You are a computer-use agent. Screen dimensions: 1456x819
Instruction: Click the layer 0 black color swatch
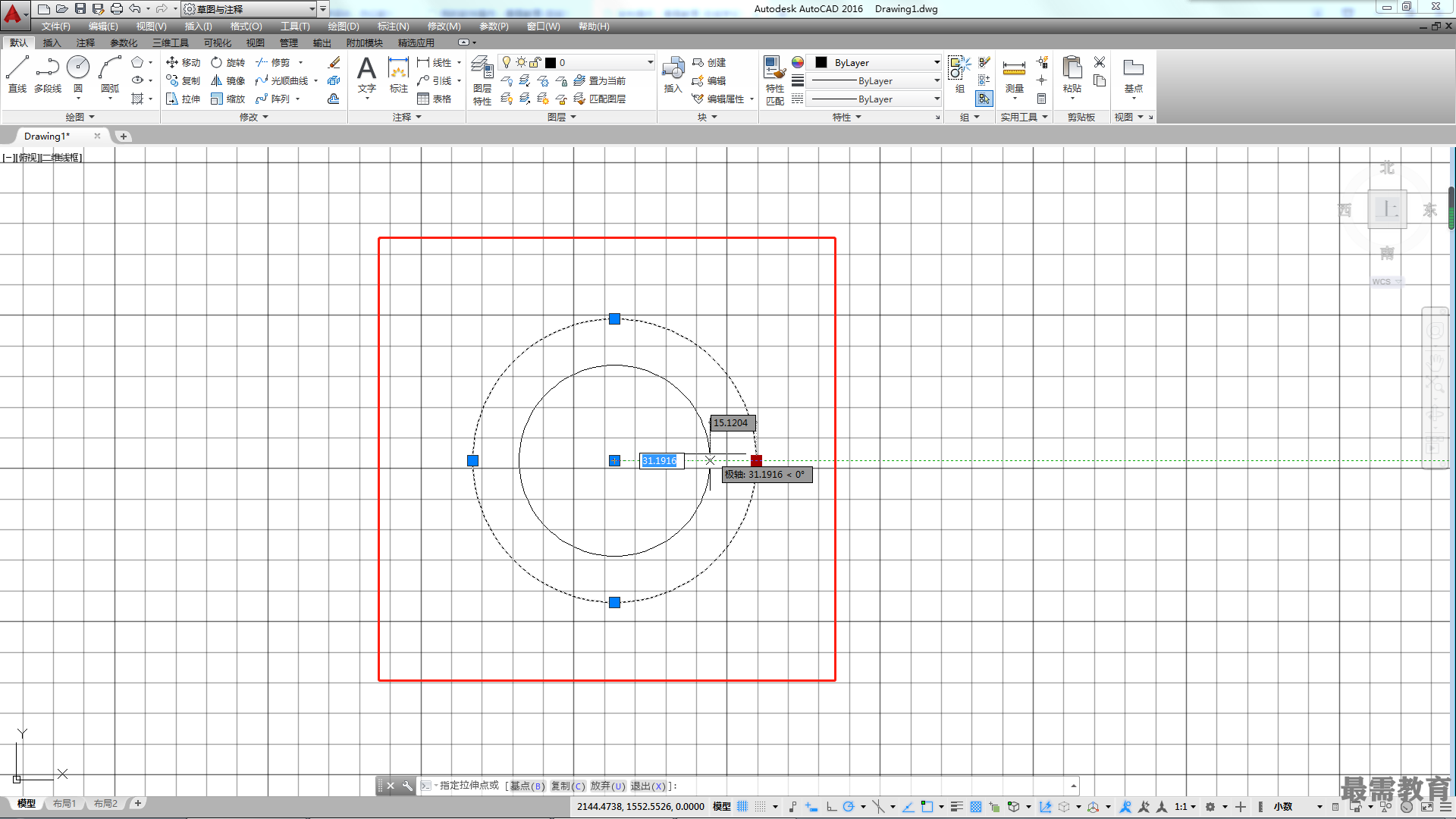551,62
